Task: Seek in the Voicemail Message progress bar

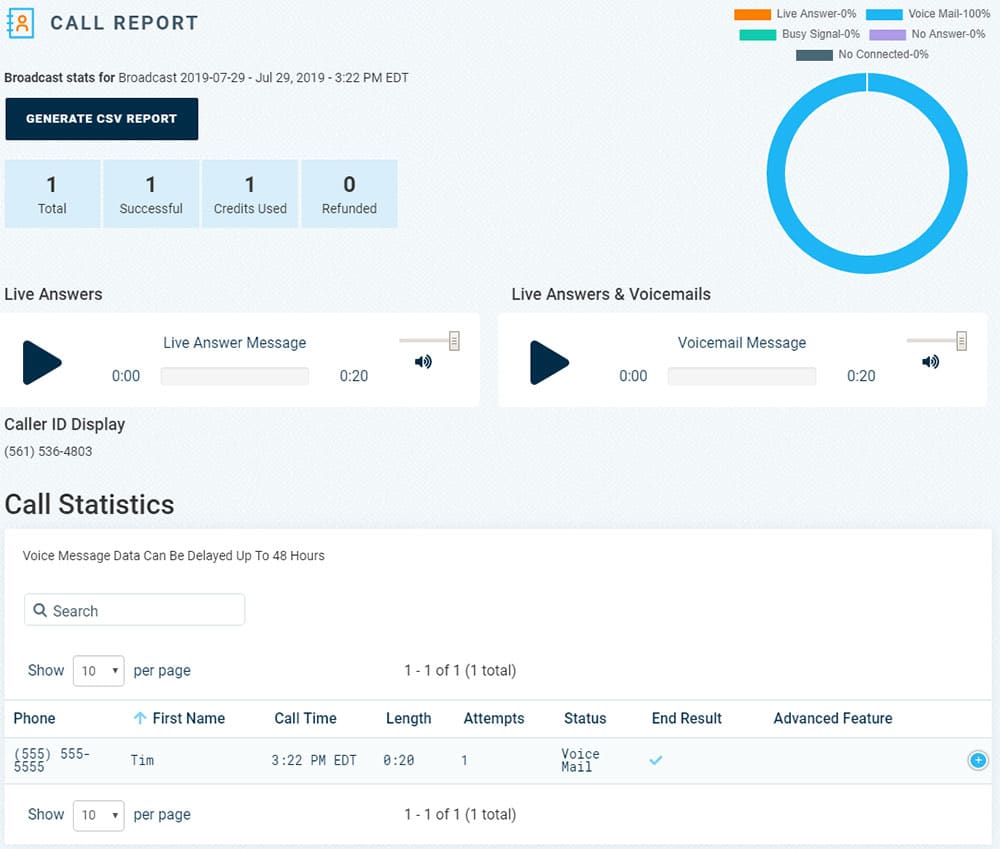Action: point(742,376)
